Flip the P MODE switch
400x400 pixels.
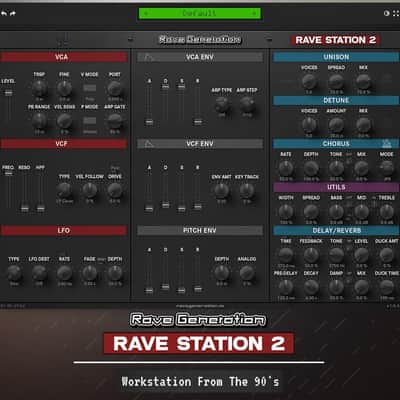click(89, 120)
